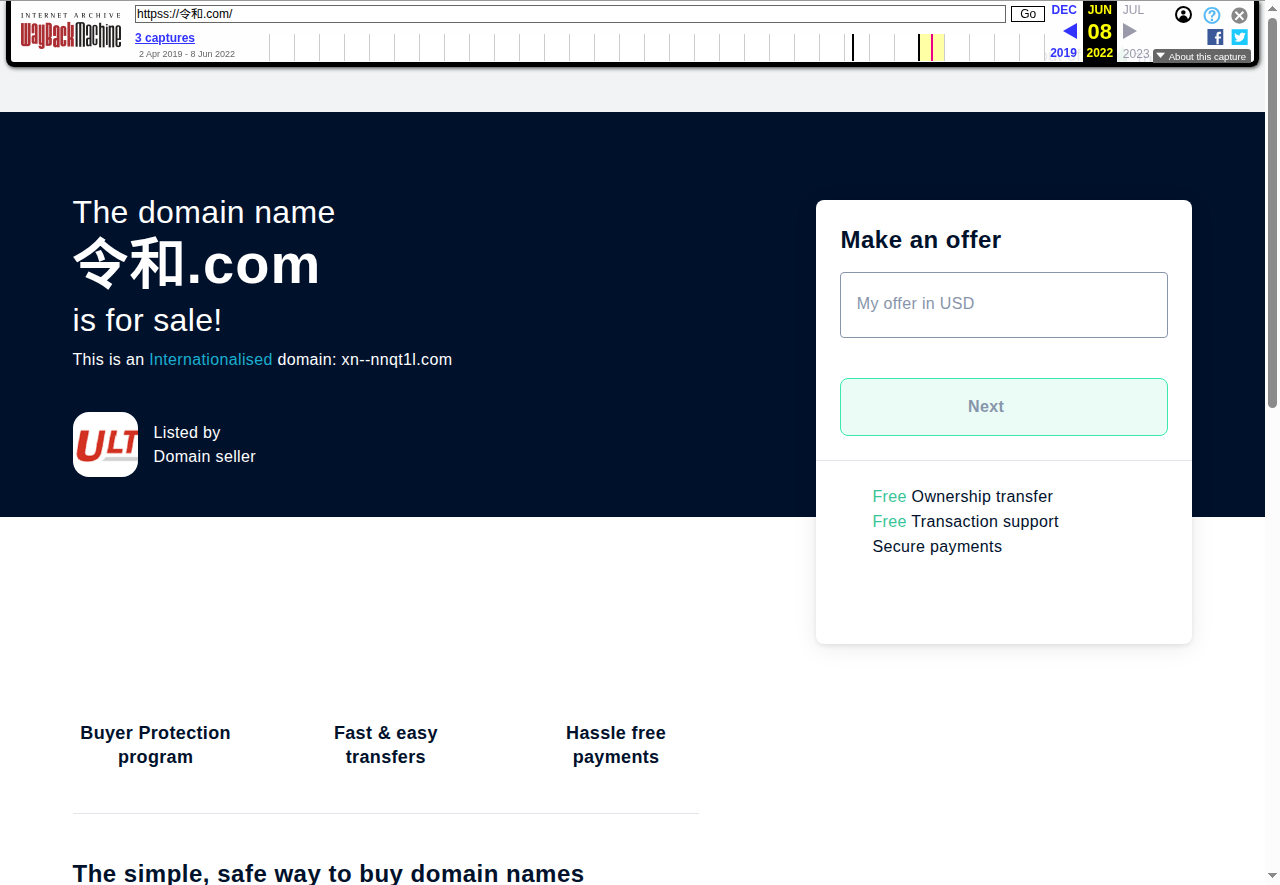Image resolution: width=1280 pixels, height=885 pixels.
Task: Select the black marker on the timeline
Action: click(853, 47)
